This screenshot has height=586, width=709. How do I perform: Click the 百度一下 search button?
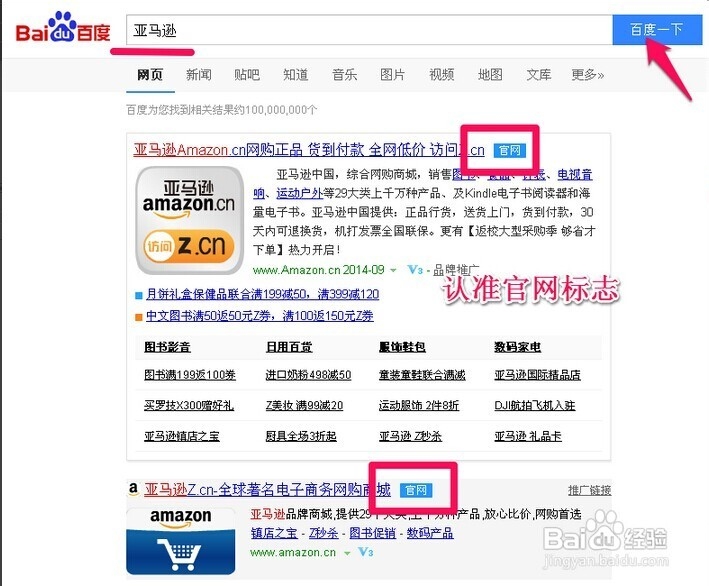pyautogui.click(x=657, y=30)
